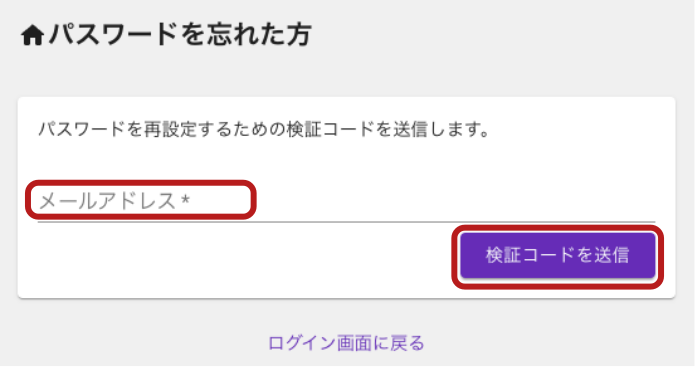Focus the email address text box
This screenshot has width=695, height=367.
(346, 201)
